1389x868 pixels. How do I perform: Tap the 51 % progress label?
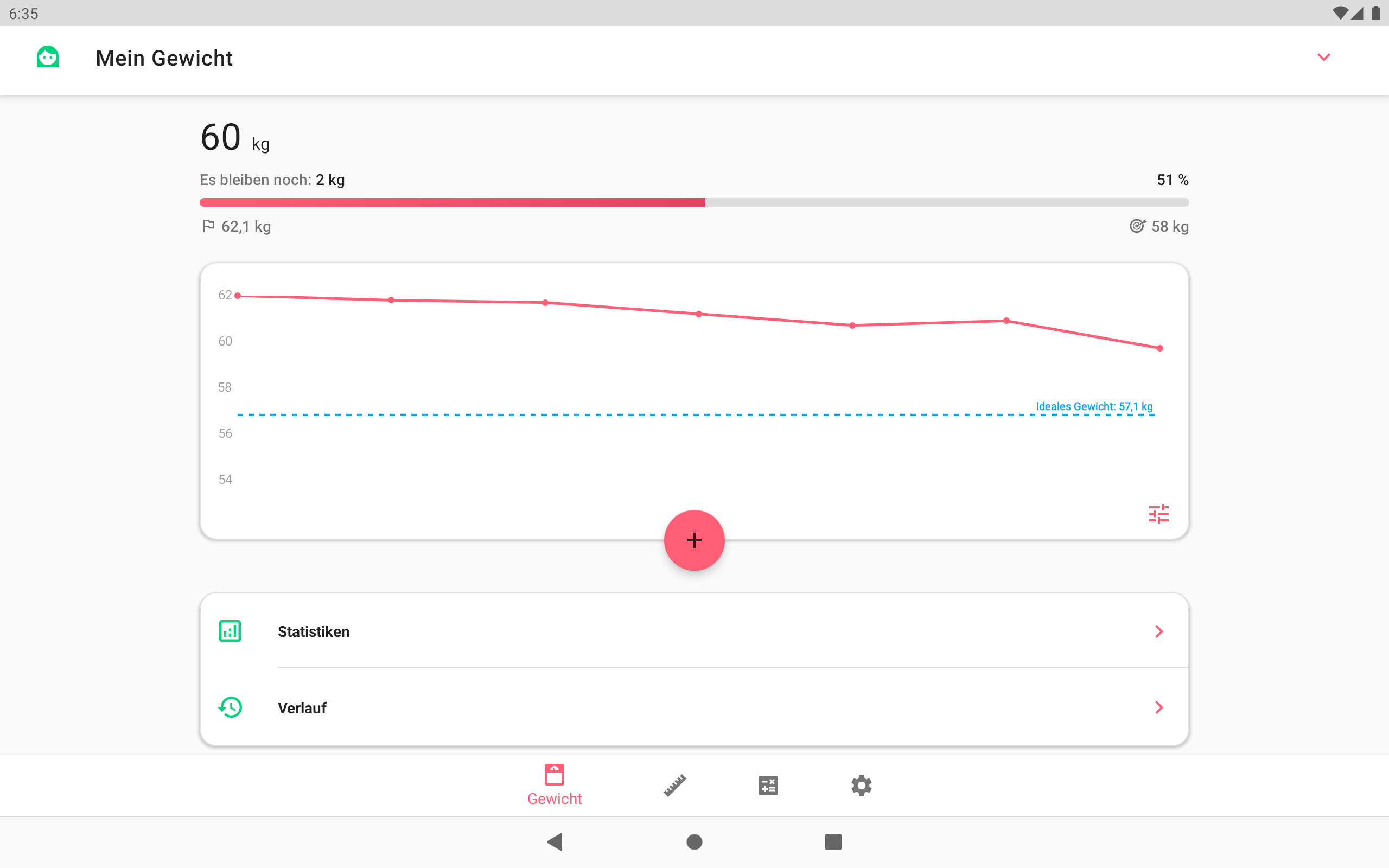[x=1172, y=180]
